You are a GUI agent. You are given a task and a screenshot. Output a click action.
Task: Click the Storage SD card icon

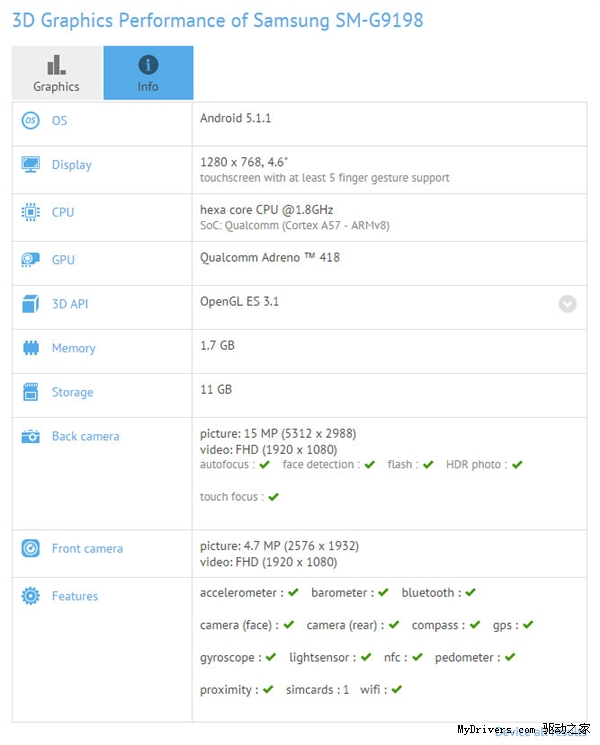click(x=30, y=392)
